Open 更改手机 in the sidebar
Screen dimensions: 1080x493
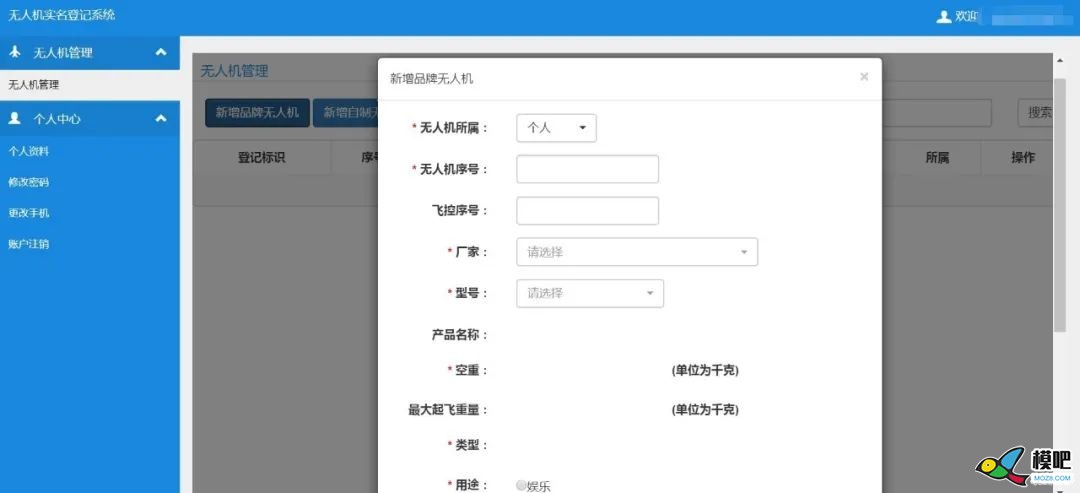[29, 213]
